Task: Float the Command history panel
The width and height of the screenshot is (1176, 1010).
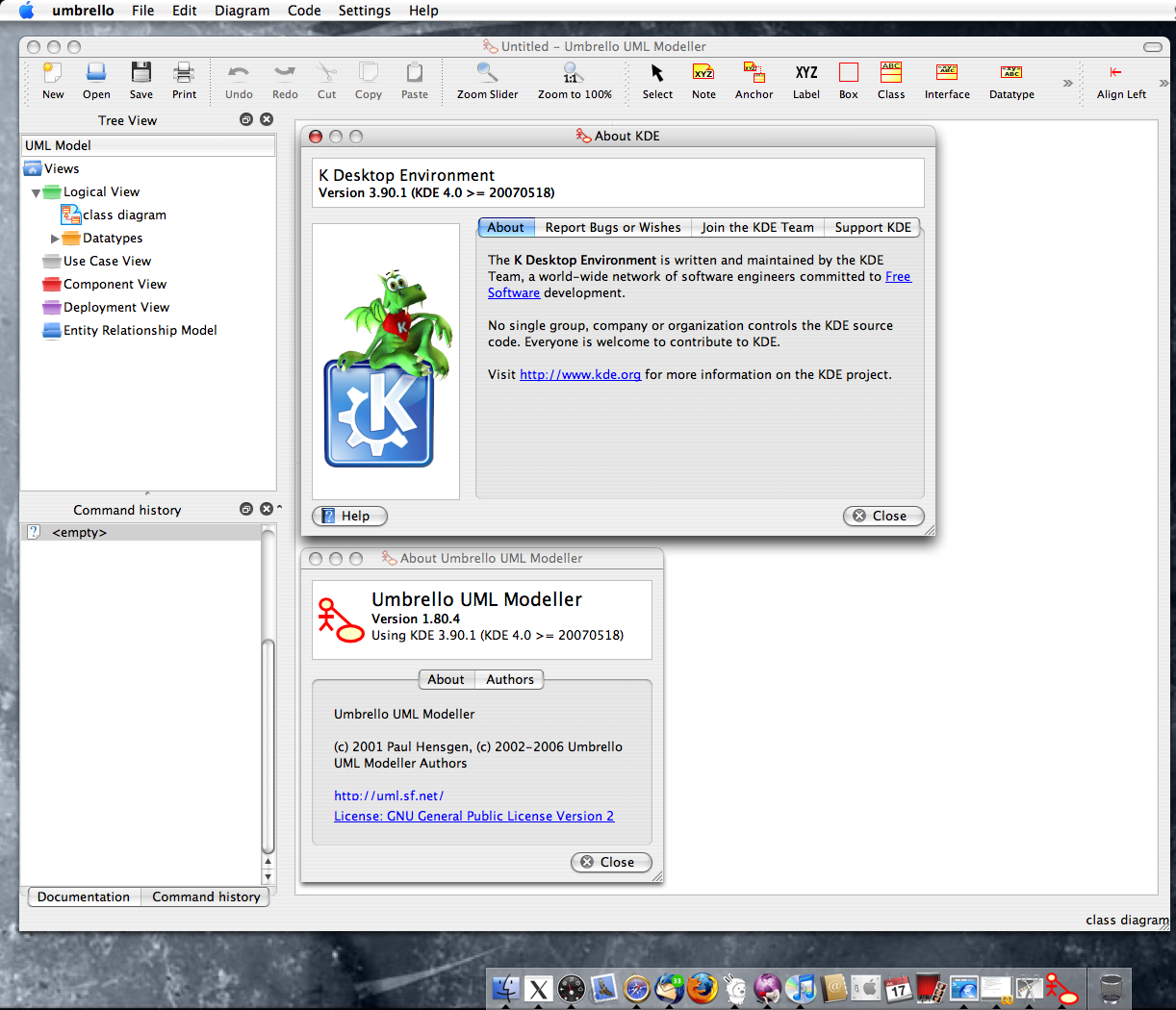Action: pyautogui.click(x=246, y=509)
